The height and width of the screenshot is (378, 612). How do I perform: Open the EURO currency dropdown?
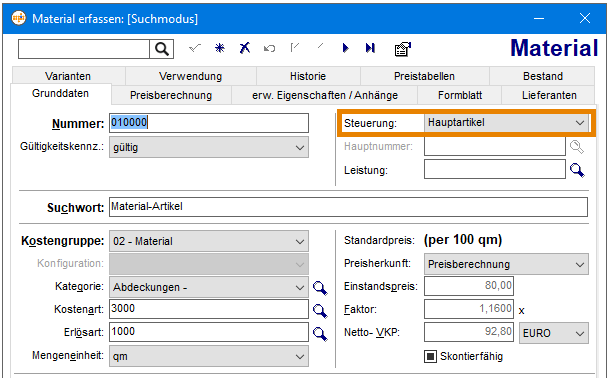click(x=553, y=333)
